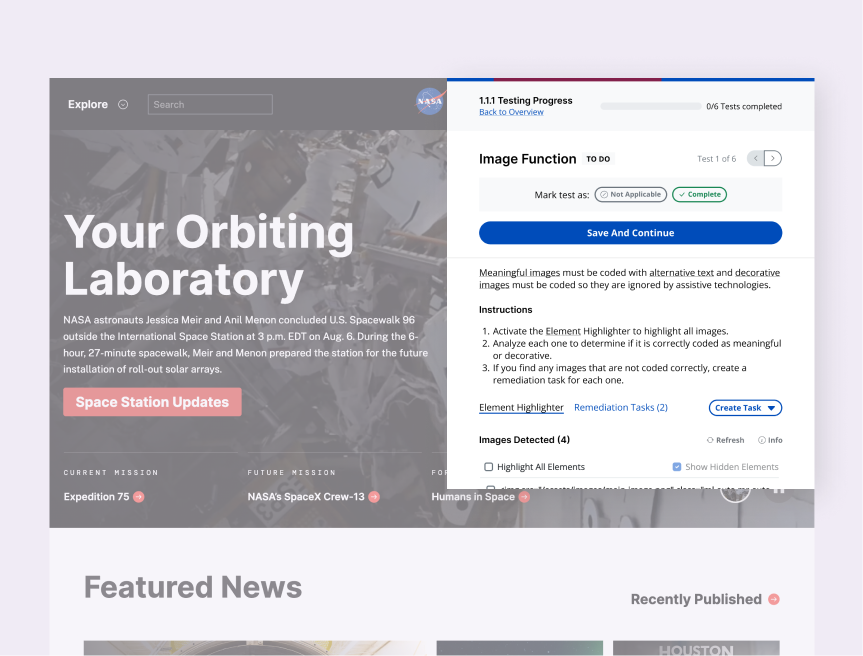Open NASA's SpaceX Crew-13 arrow icon
This screenshot has height=656, width=863.
point(374,496)
